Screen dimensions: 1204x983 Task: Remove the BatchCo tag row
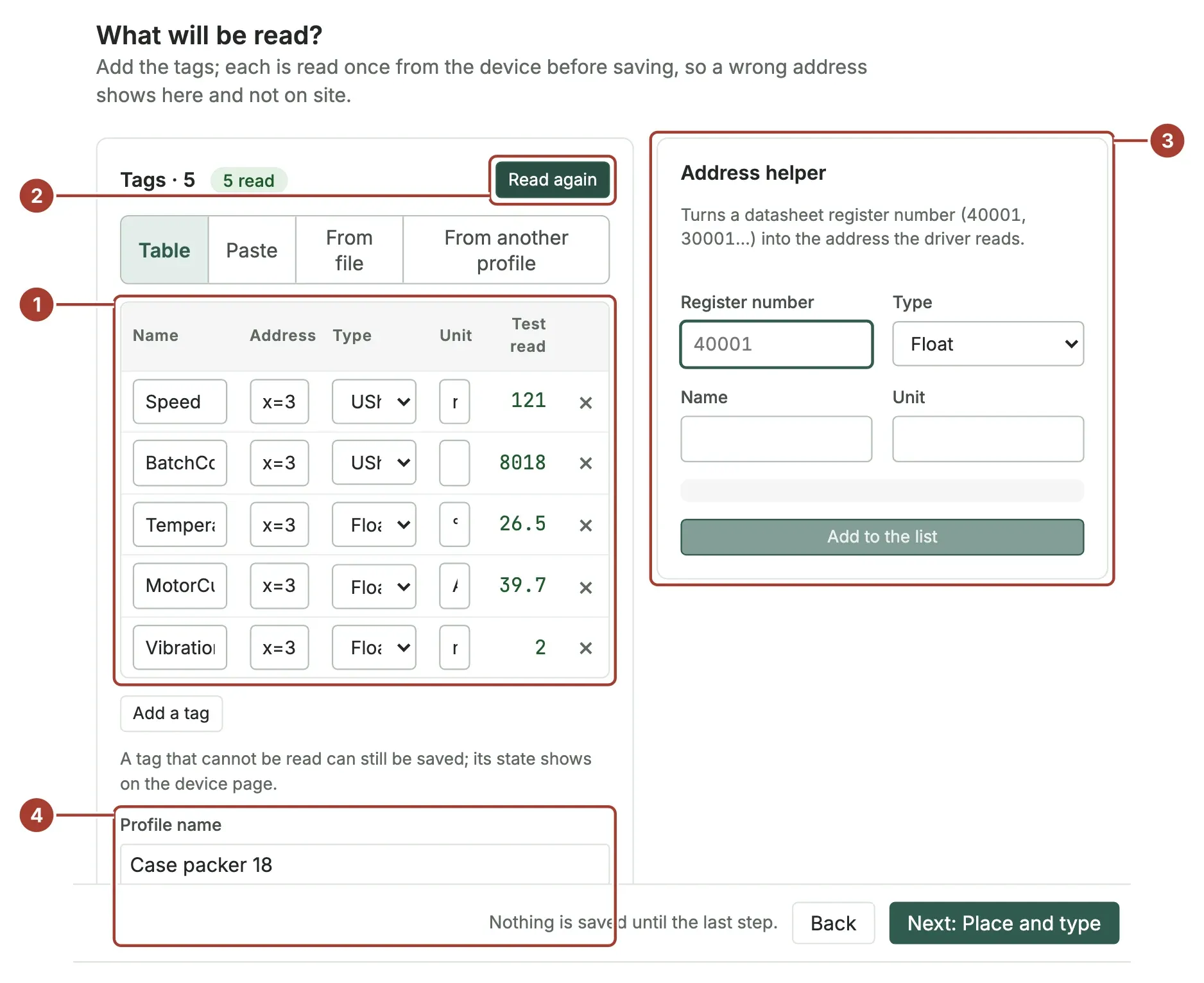click(x=585, y=463)
